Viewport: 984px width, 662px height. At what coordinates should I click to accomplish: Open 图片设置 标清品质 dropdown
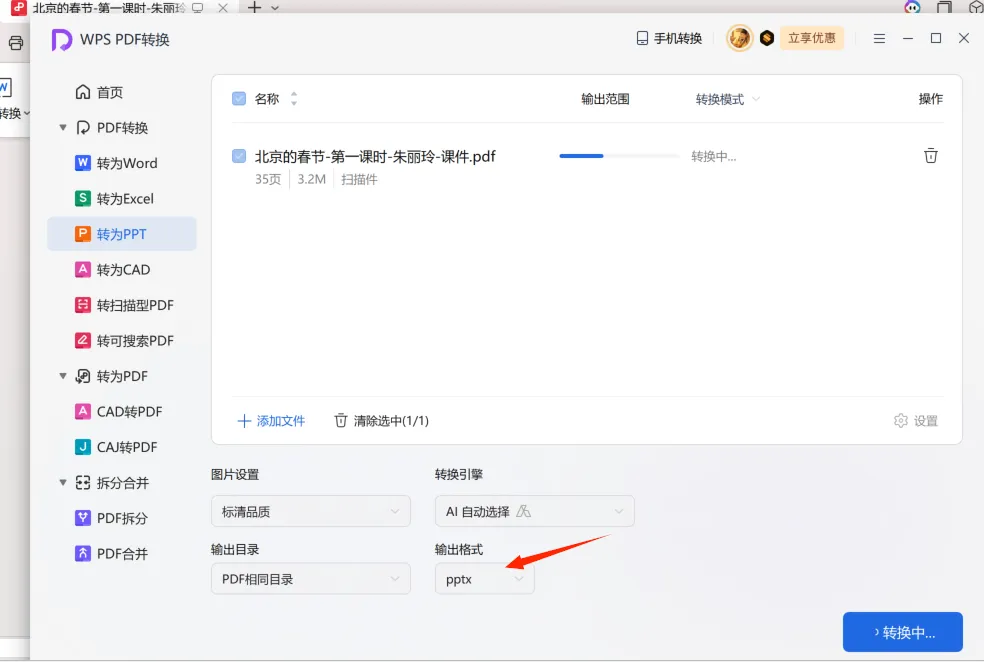[311, 511]
